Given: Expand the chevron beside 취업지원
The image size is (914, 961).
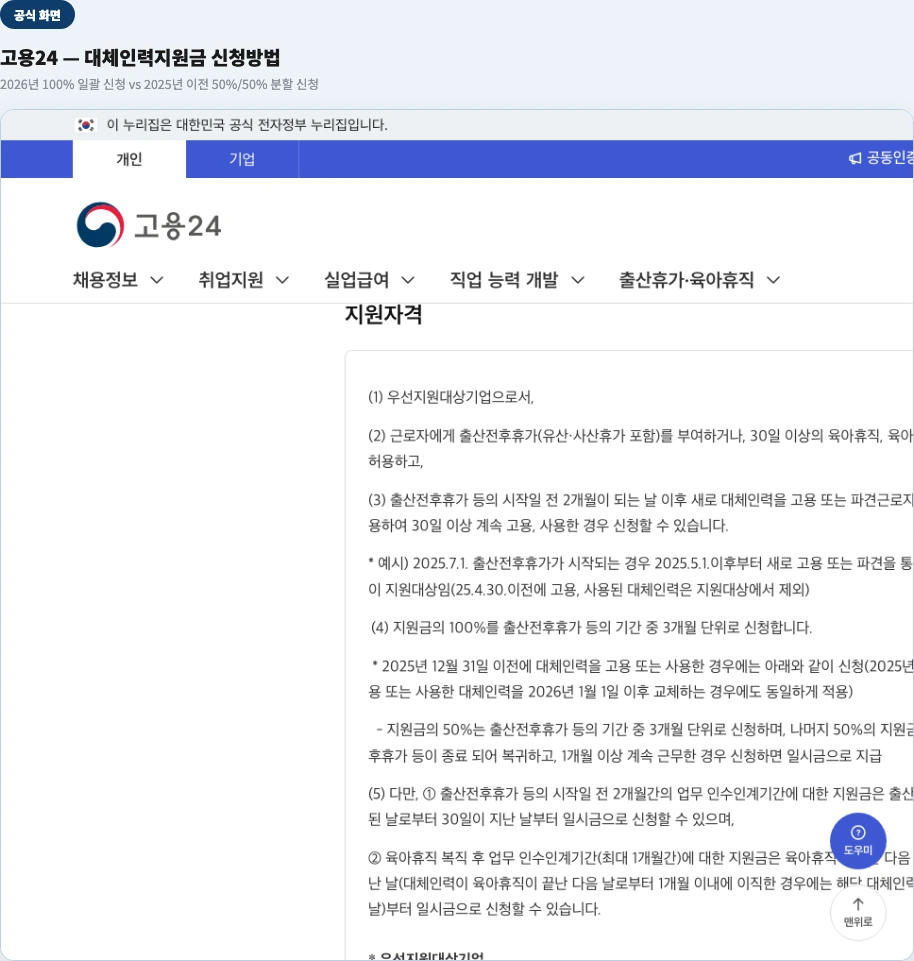Looking at the screenshot, I should [x=283, y=281].
